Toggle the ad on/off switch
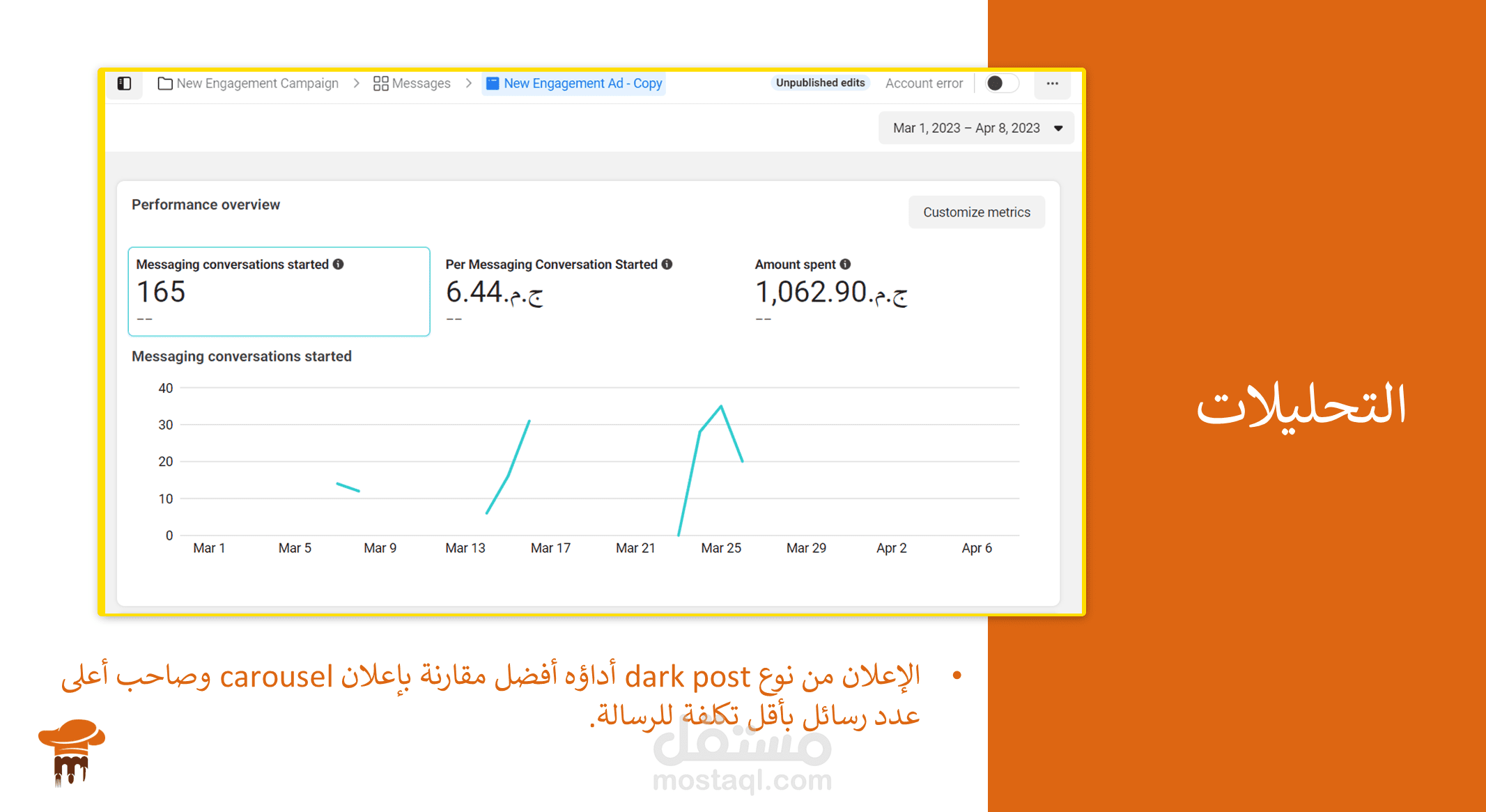The width and height of the screenshot is (1486, 812). tap(1002, 84)
